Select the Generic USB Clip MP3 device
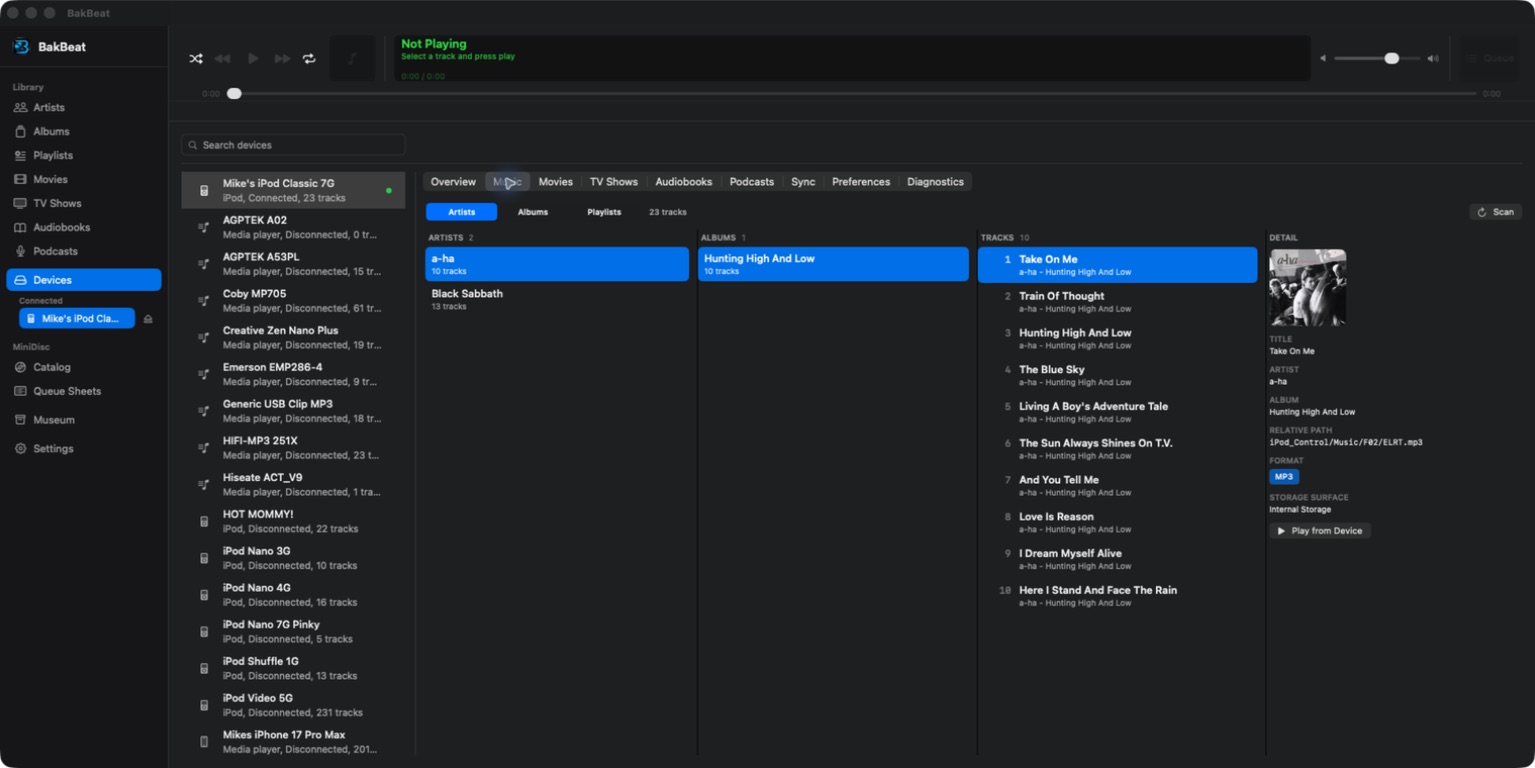This screenshot has width=1535, height=768. [x=293, y=411]
